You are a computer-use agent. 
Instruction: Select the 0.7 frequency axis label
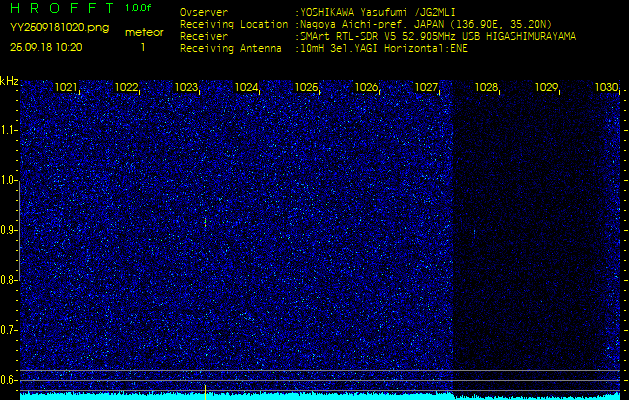[x=9, y=330]
